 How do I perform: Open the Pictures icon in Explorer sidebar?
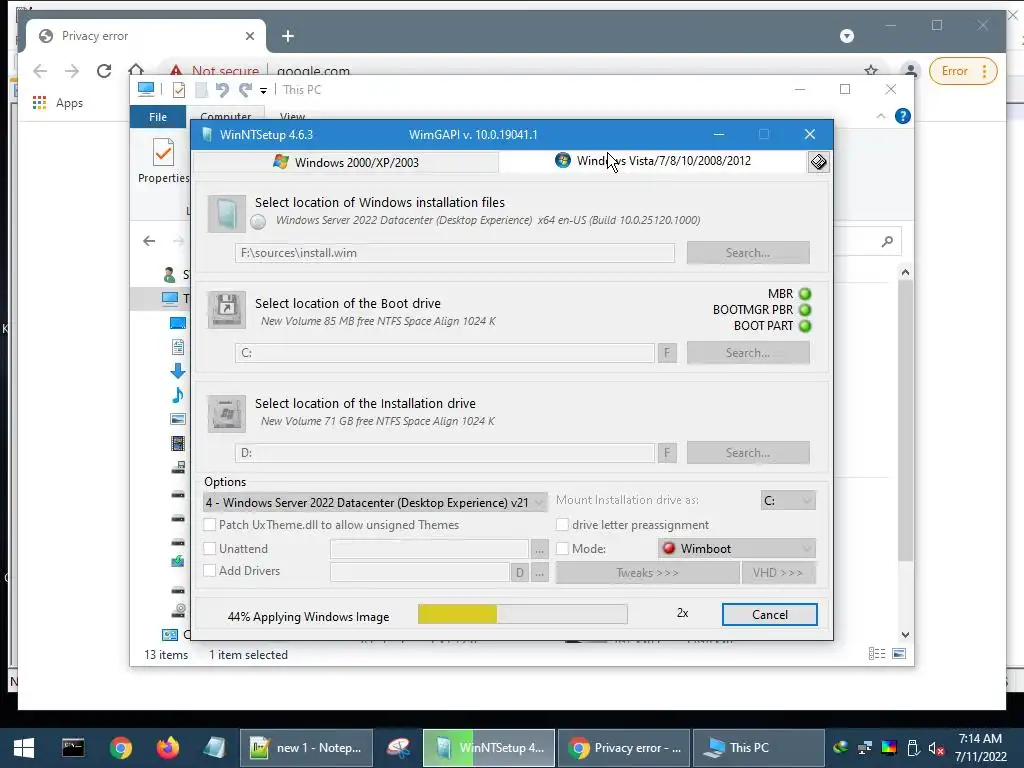(178, 419)
